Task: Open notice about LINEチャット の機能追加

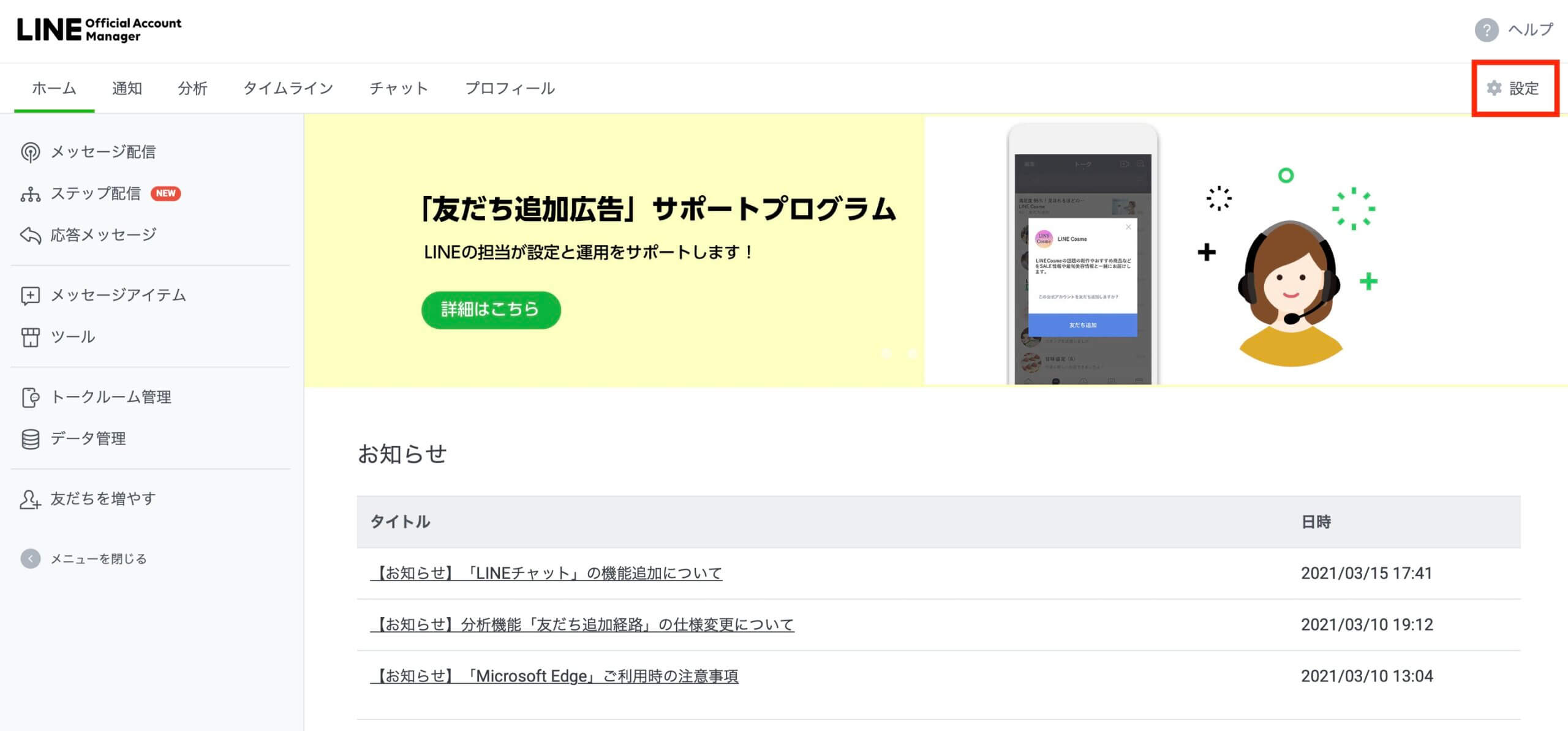Action: 546,573
